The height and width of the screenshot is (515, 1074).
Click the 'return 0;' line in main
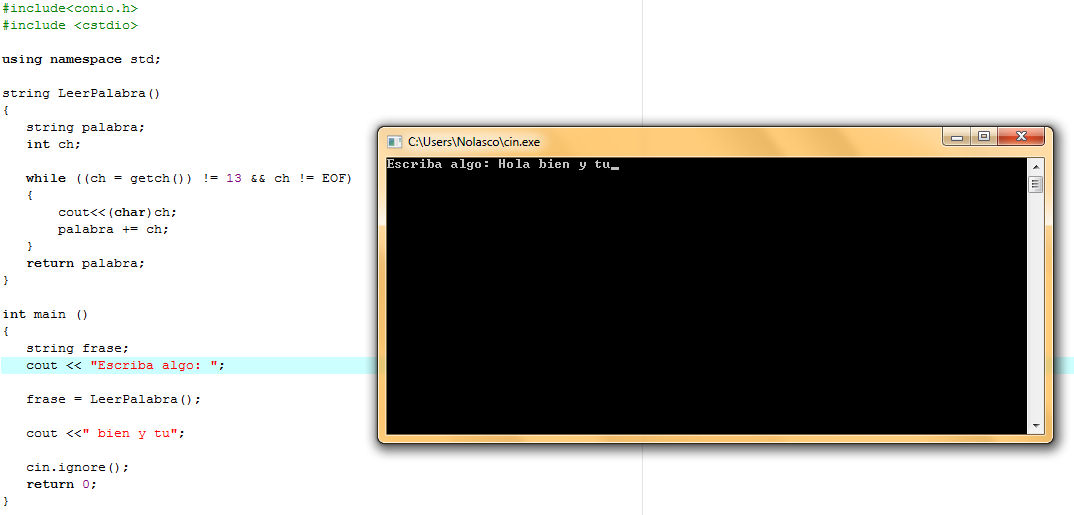click(x=62, y=484)
